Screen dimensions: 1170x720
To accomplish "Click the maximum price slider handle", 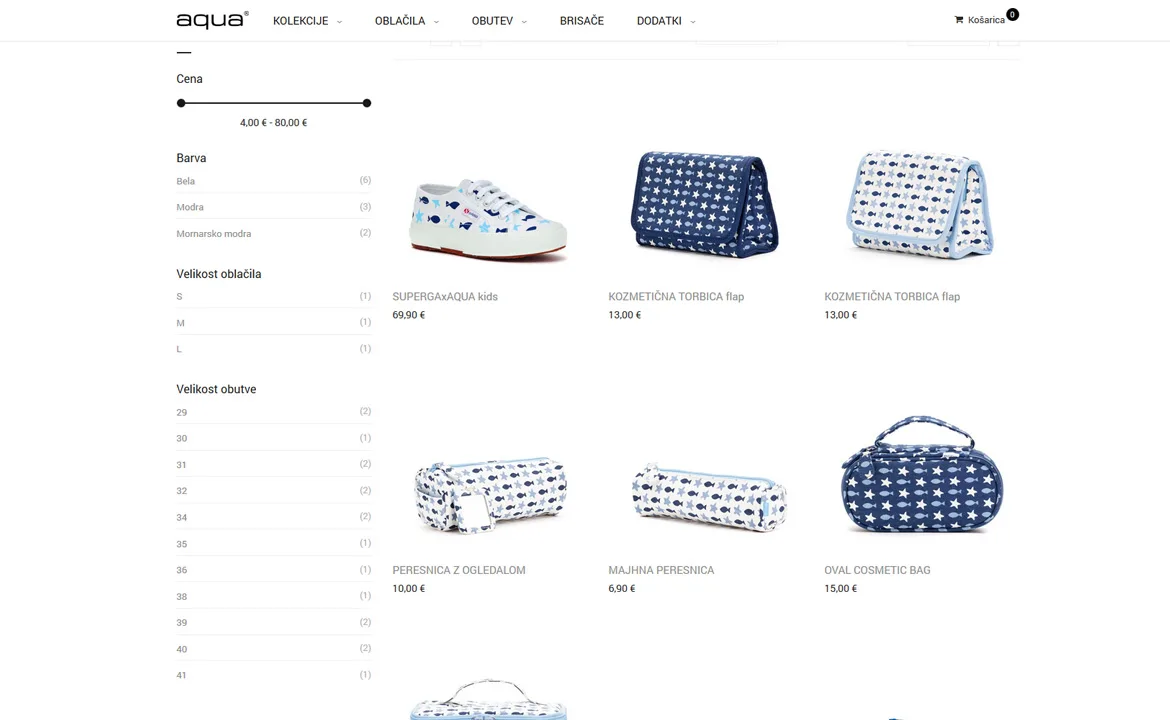I will click(x=366, y=103).
